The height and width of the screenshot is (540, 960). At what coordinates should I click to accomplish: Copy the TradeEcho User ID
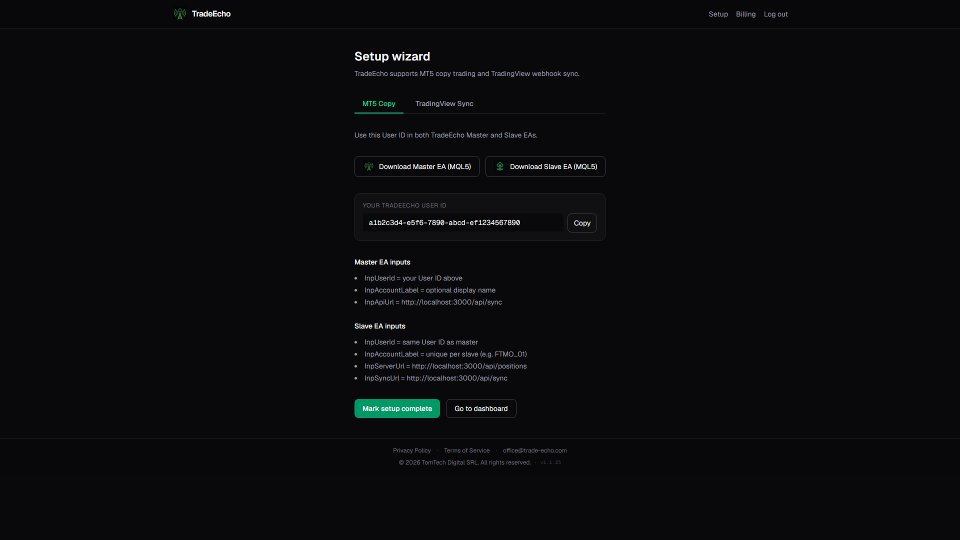pos(582,223)
